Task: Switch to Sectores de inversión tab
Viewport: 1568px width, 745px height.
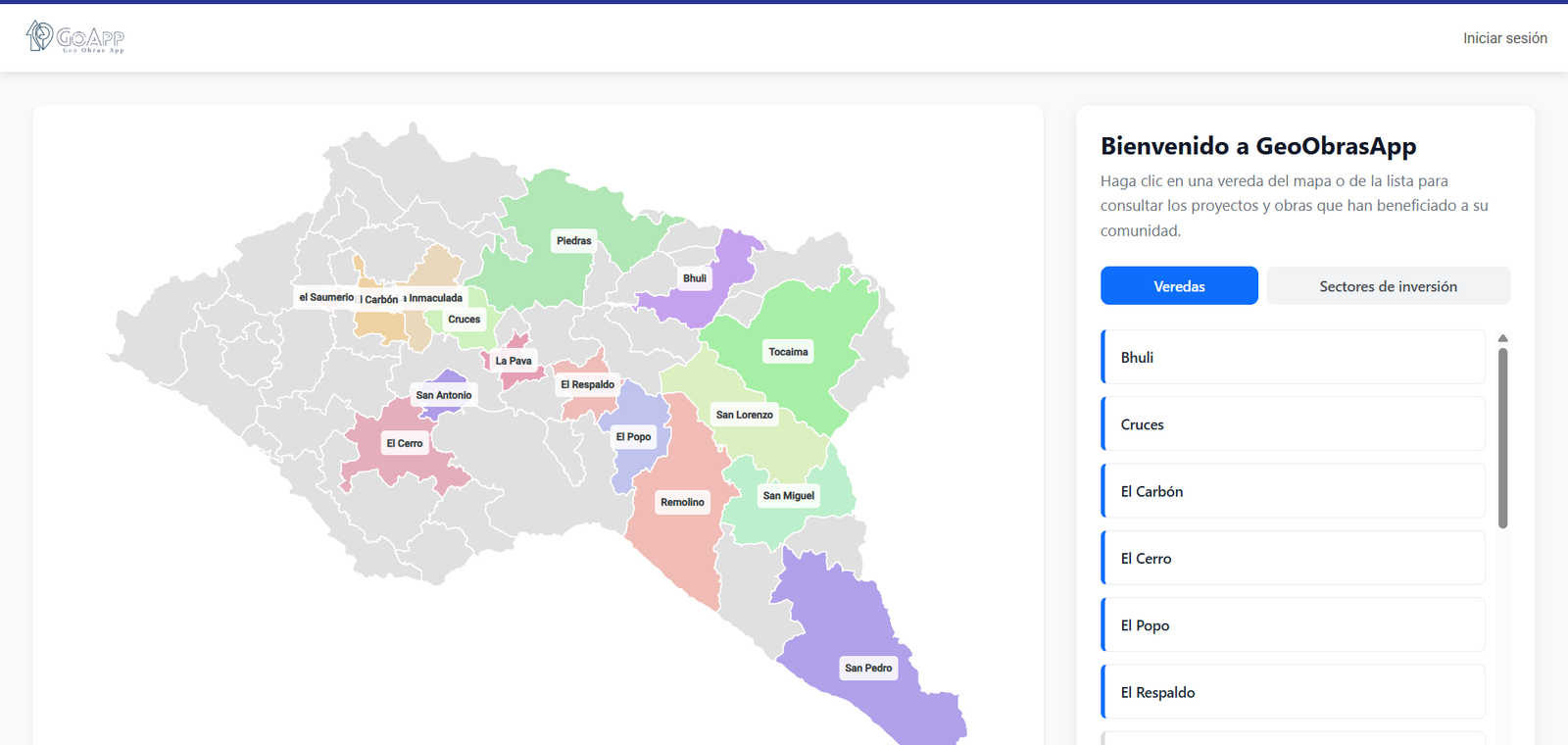Action: pos(1388,286)
